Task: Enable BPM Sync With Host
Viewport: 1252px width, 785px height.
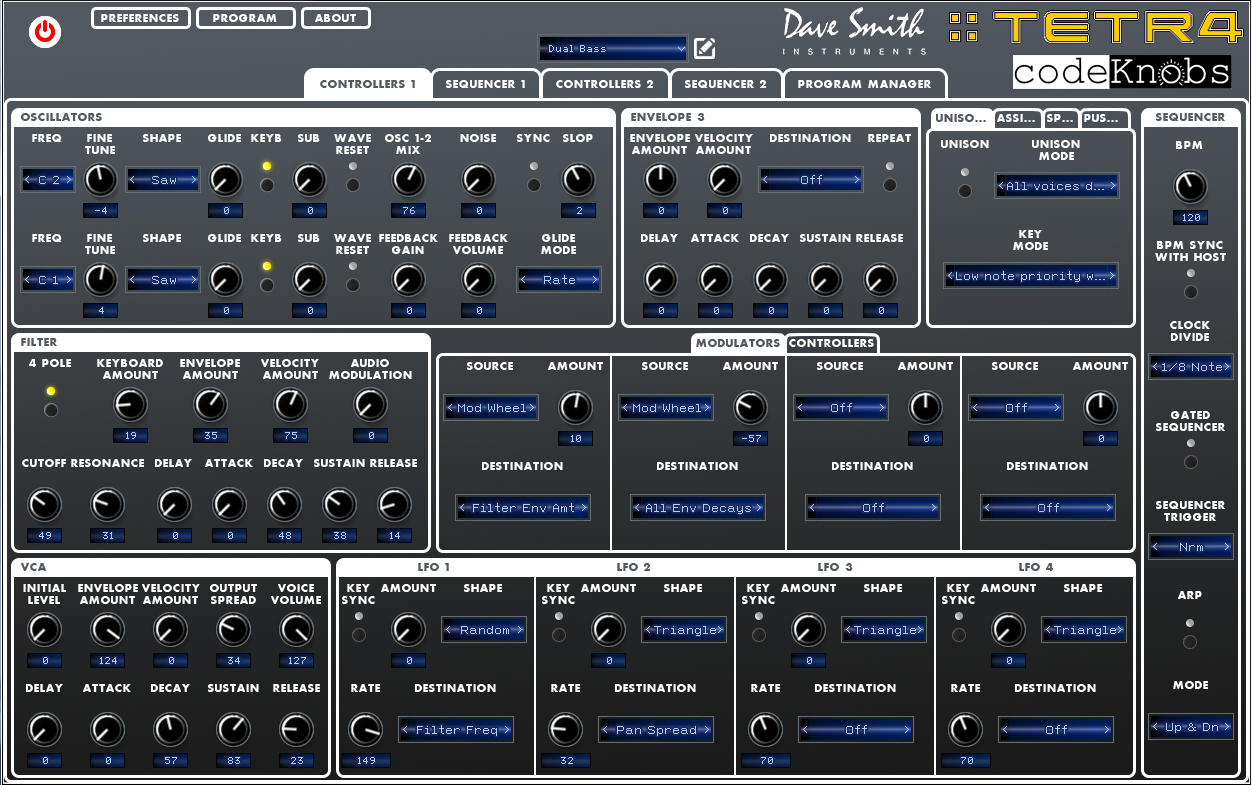Action: [1190, 292]
